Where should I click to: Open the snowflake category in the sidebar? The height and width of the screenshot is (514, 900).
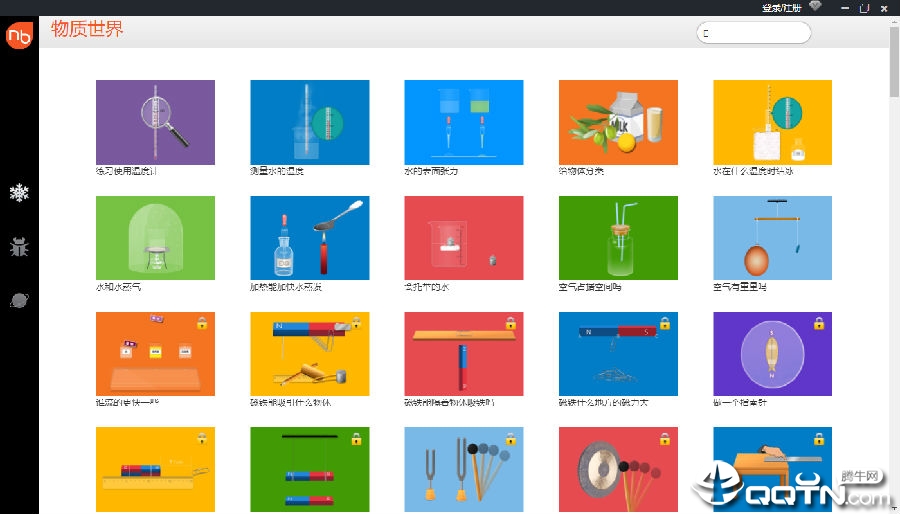coord(19,193)
